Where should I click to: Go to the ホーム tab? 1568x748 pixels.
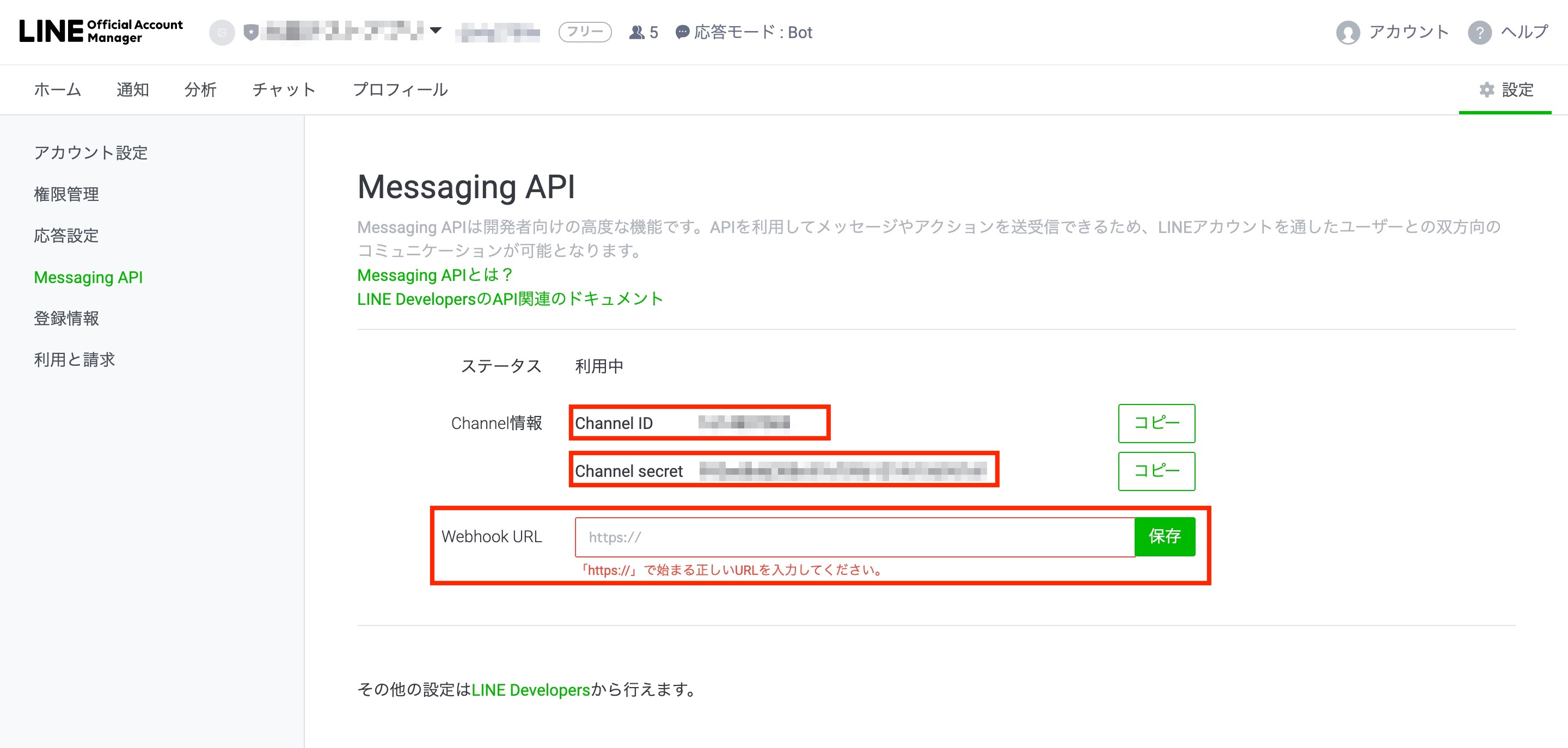coord(57,89)
